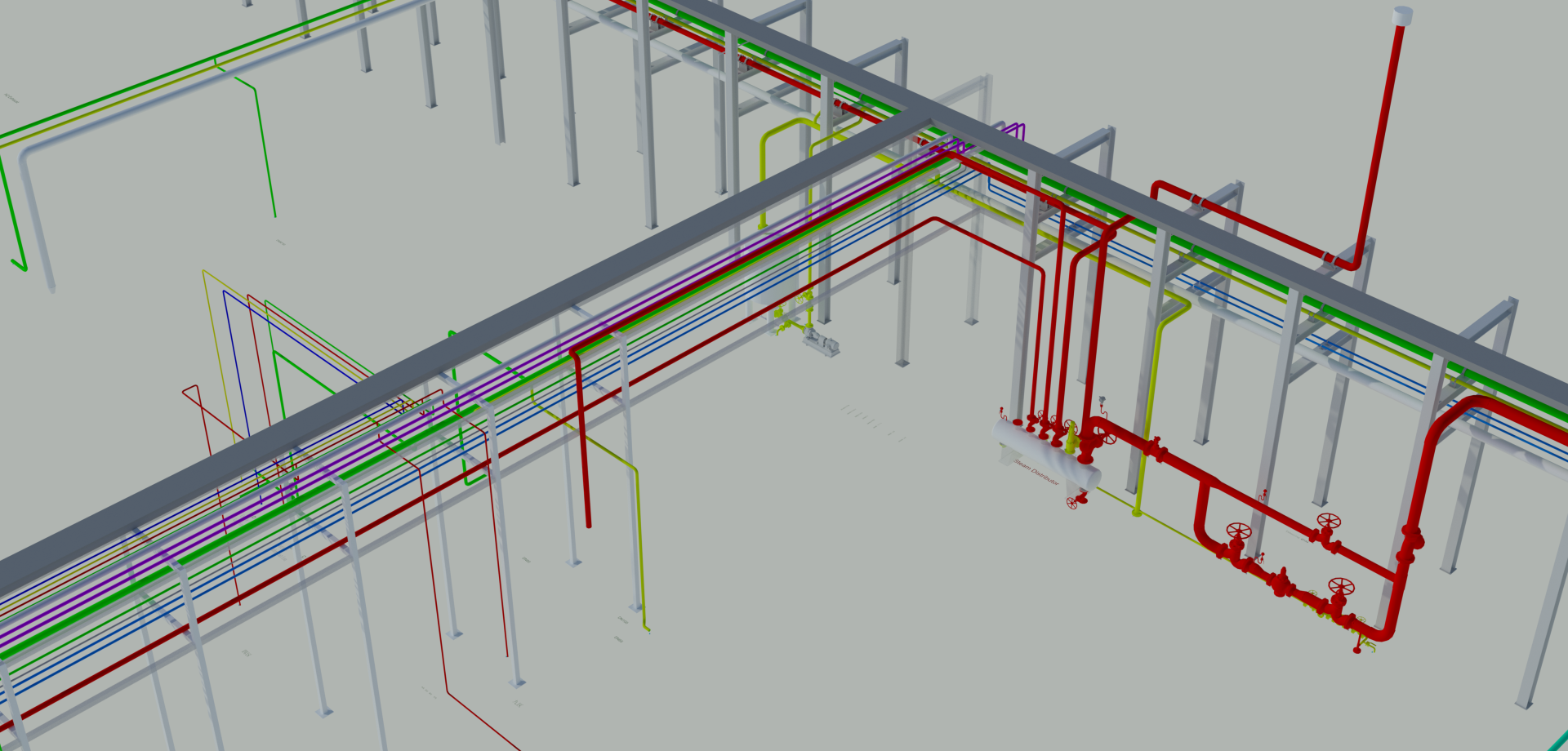Select the gray pipe elbow at far left
Viewport: 1568px width, 751px height.
[26, 154]
